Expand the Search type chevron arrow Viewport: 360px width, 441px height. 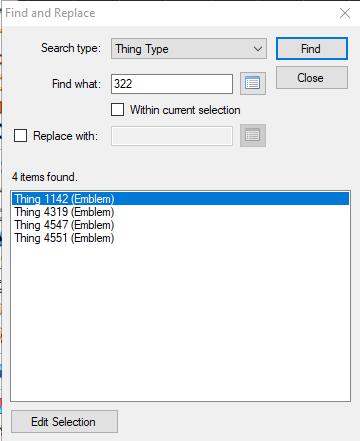click(x=258, y=49)
